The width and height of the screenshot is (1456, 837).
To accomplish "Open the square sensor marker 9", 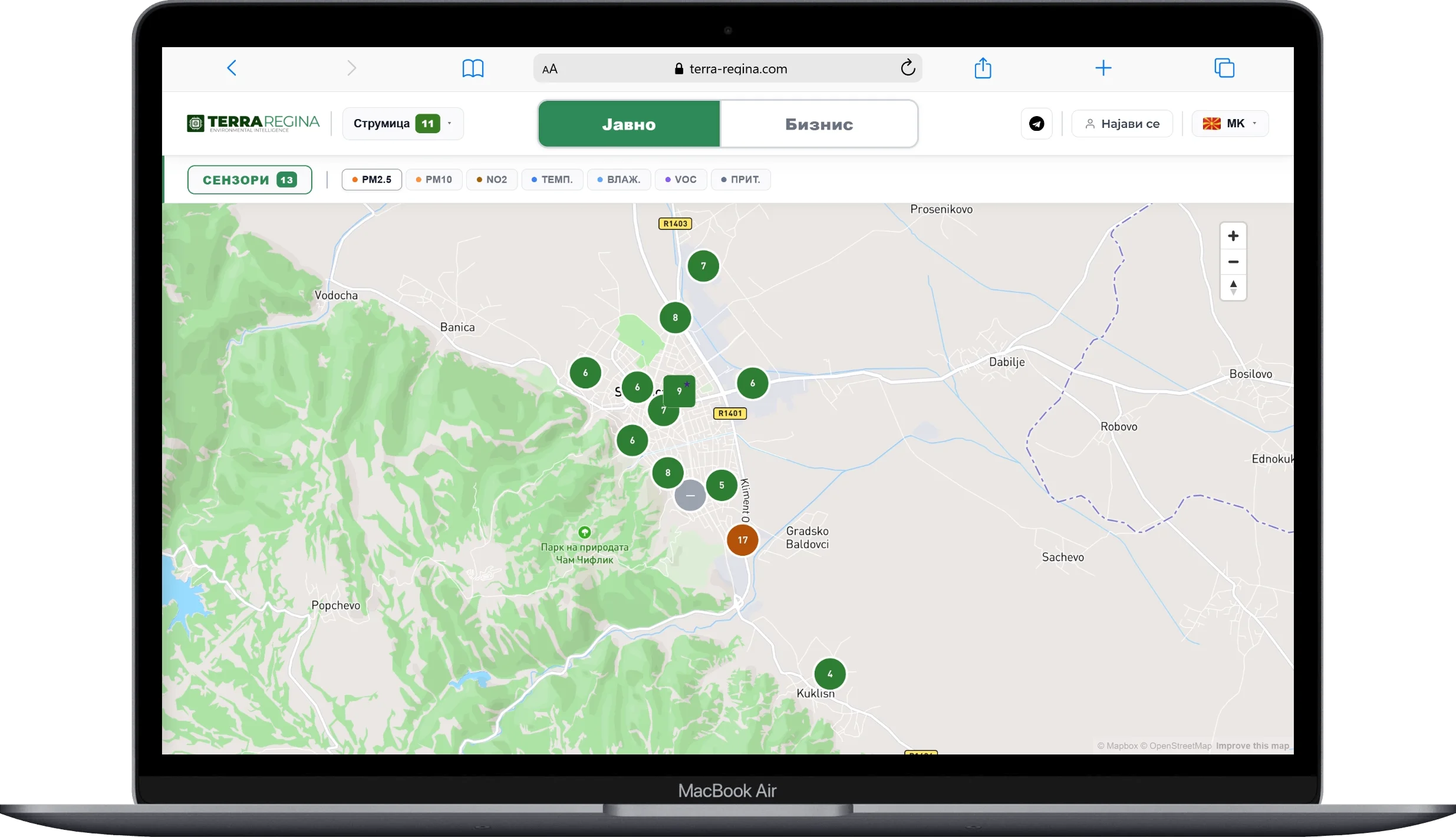I will (679, 391).
